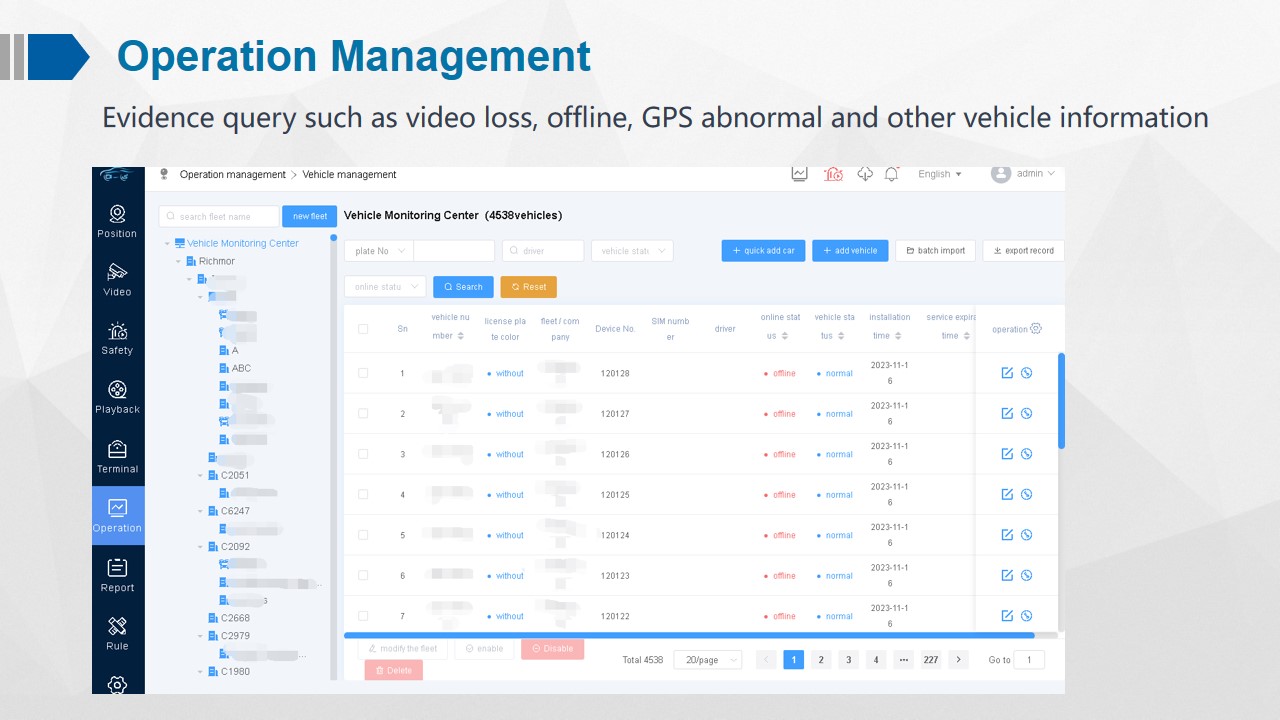Collapse the Richmor tree node

click(179, 261)
